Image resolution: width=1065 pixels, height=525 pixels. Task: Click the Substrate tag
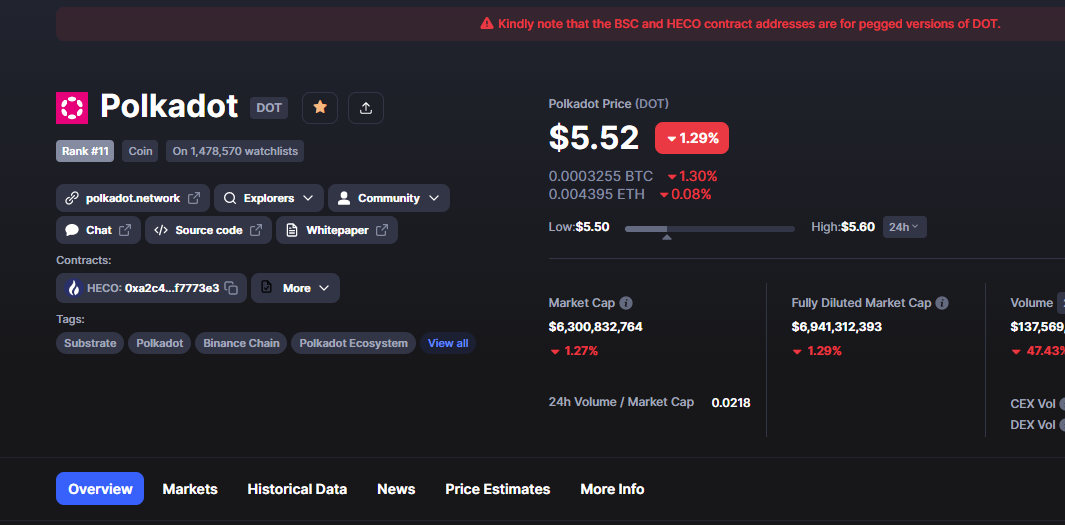[x=90, y=343]
